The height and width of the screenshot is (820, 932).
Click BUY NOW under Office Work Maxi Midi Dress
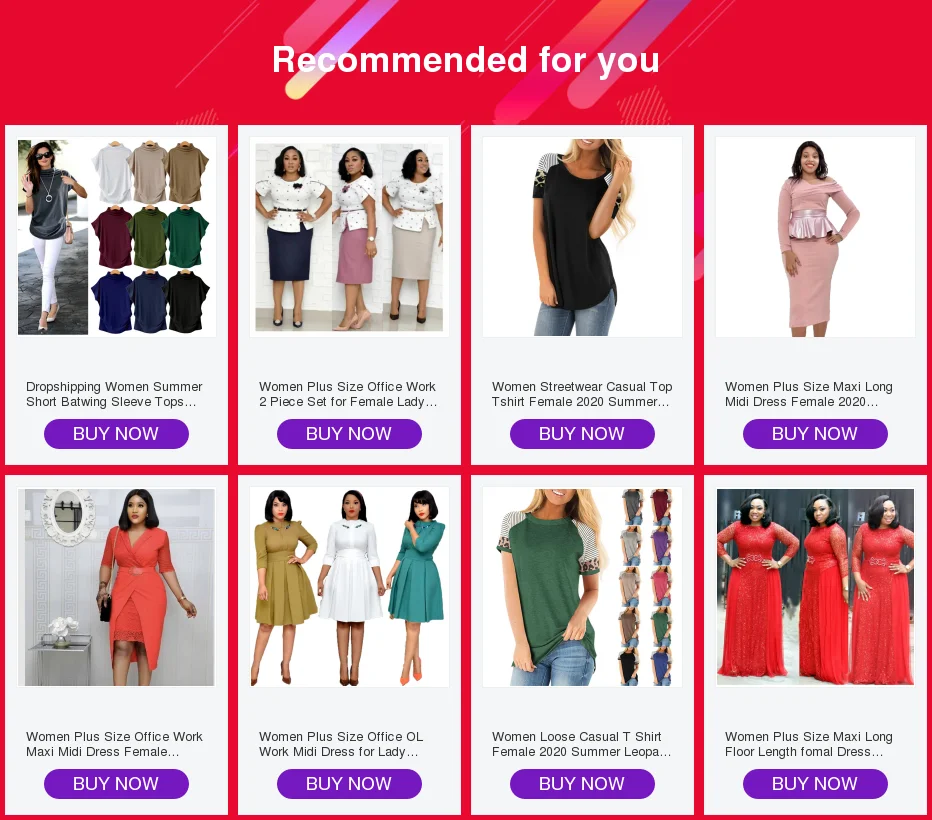[x=116, y=784]
